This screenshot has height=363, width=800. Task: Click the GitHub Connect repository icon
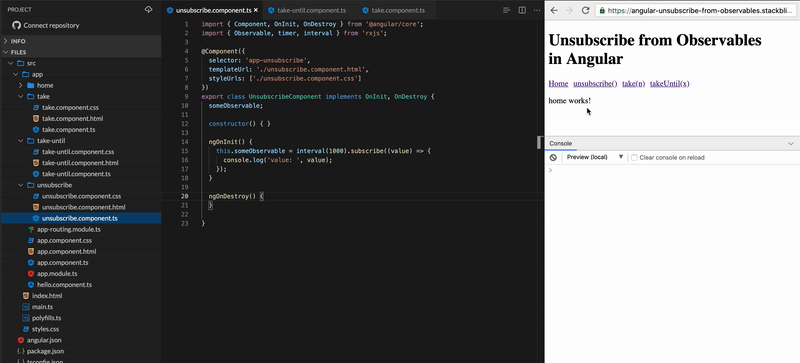(16, 25)
